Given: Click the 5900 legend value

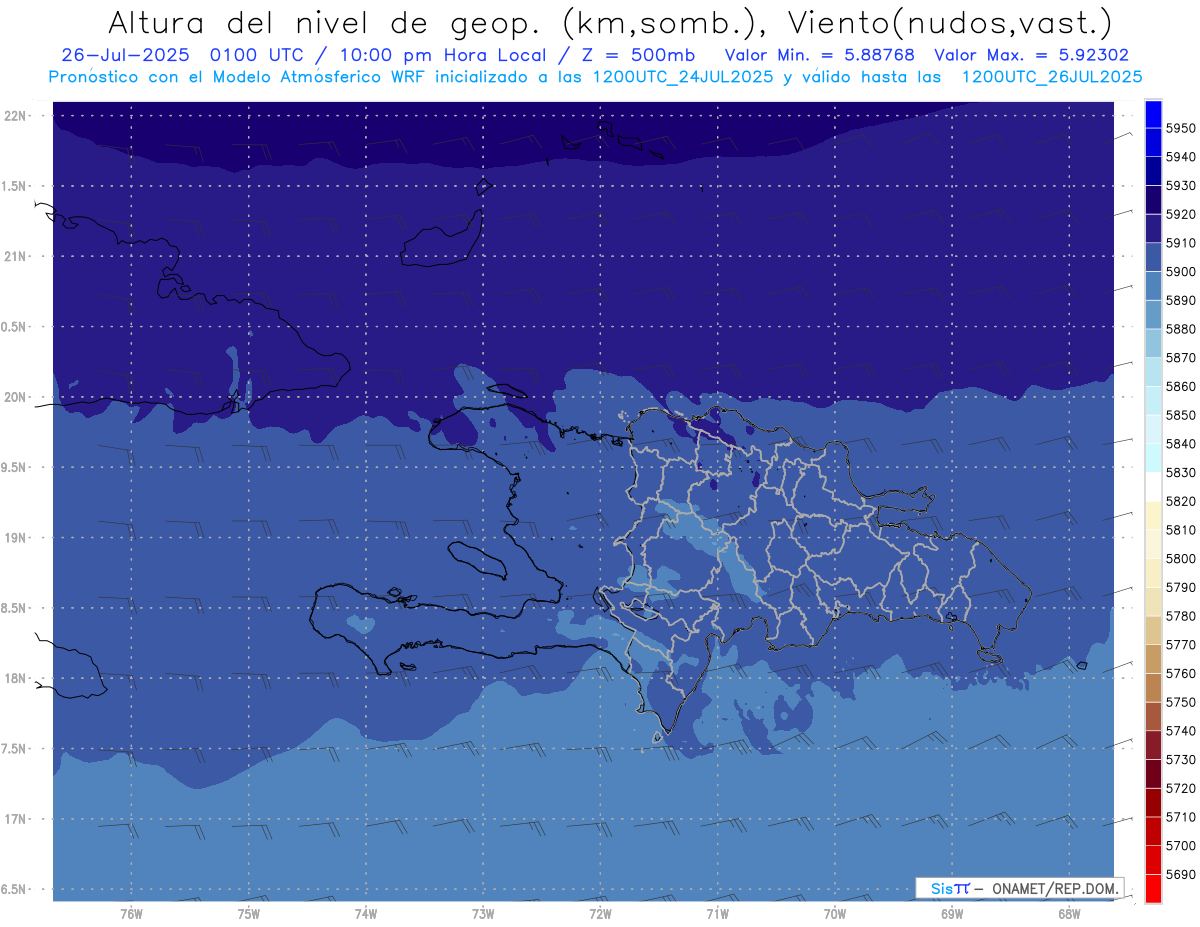Looking at the screenshot, I should [x=1180, y=272].
